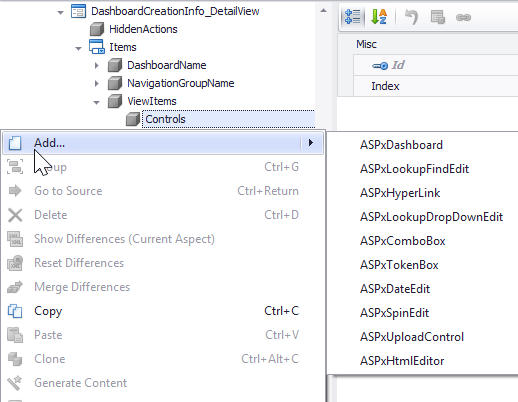This screenshot has width=518, height=402.
Task: Click the property pages icon
Action: pyautogui.click(x=438, y=17)
